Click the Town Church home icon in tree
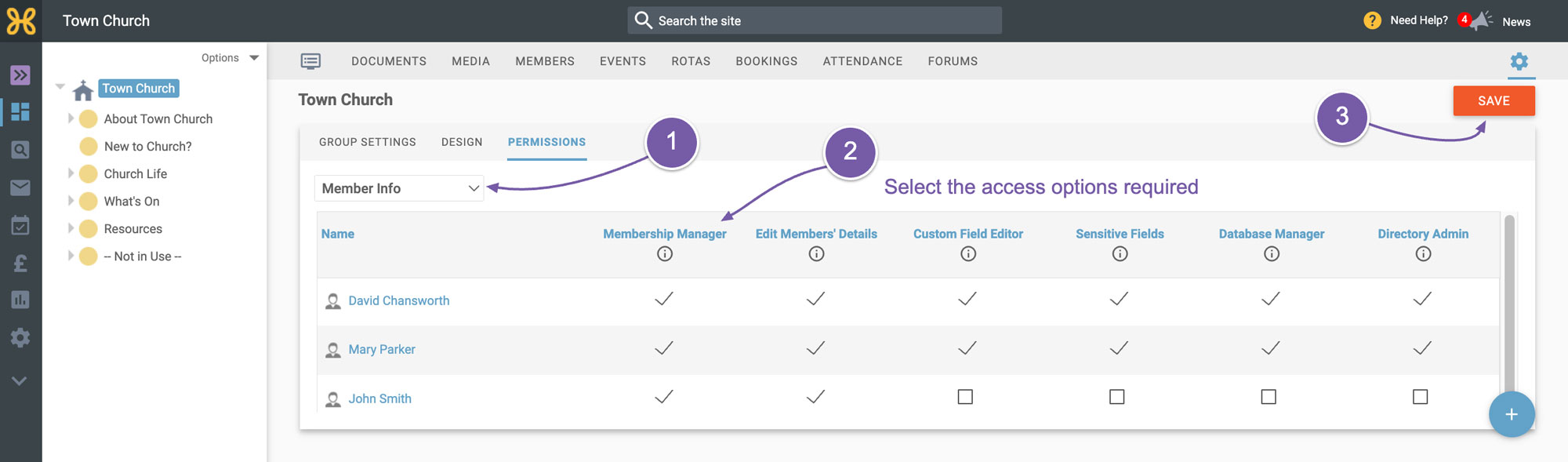 pyautogui.click(x=83, y=90)
